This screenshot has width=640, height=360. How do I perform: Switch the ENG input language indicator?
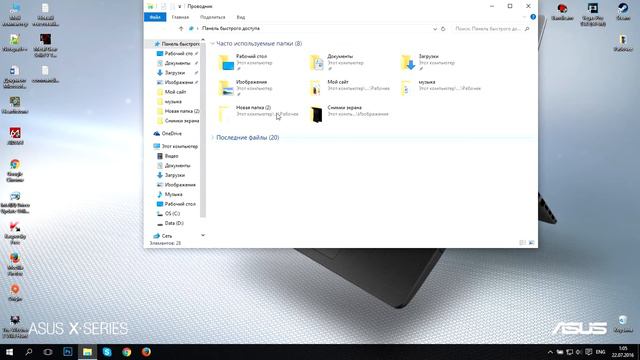tap(600, 352)
